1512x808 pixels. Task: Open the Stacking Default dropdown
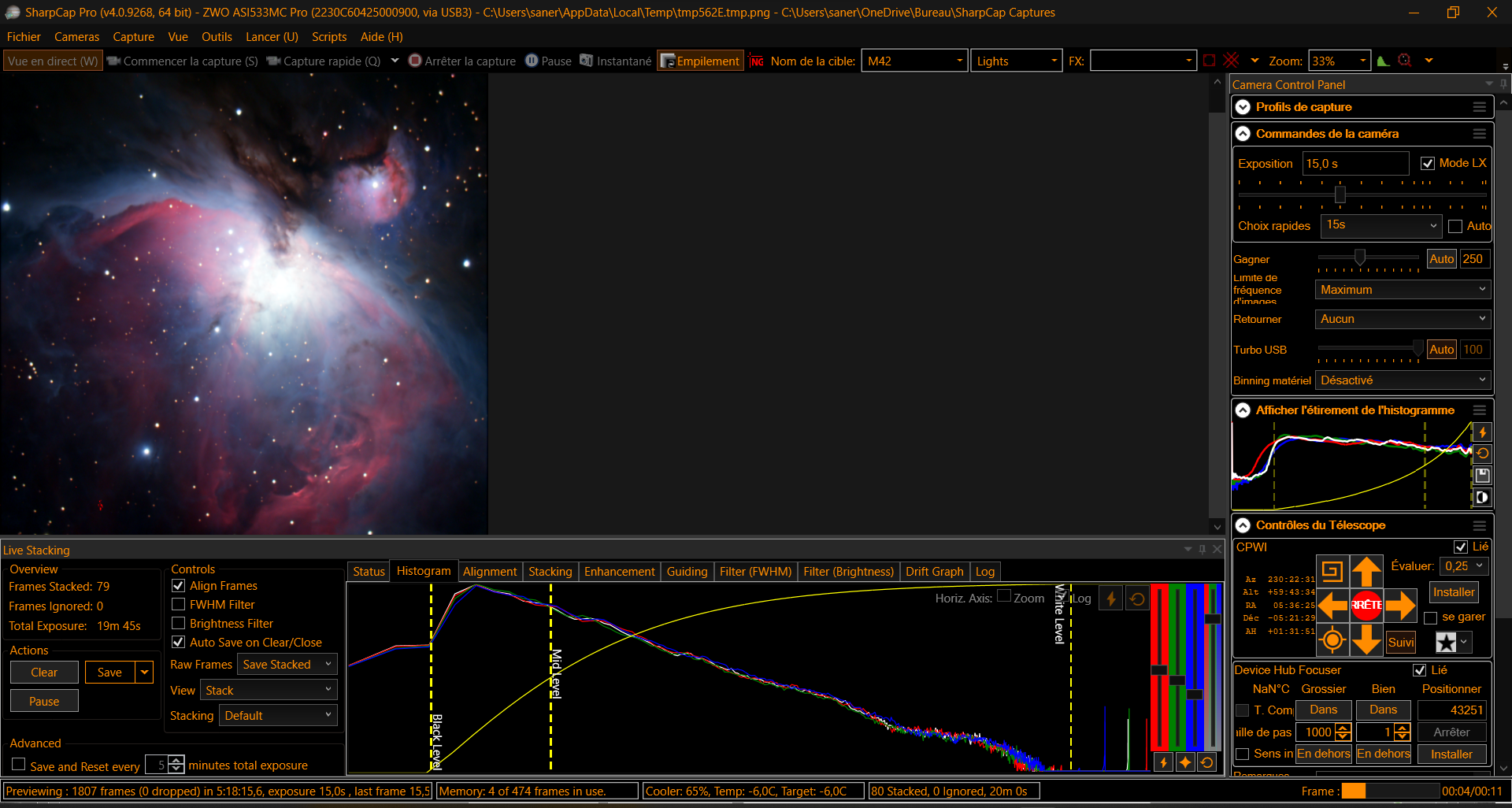[278, 716]
